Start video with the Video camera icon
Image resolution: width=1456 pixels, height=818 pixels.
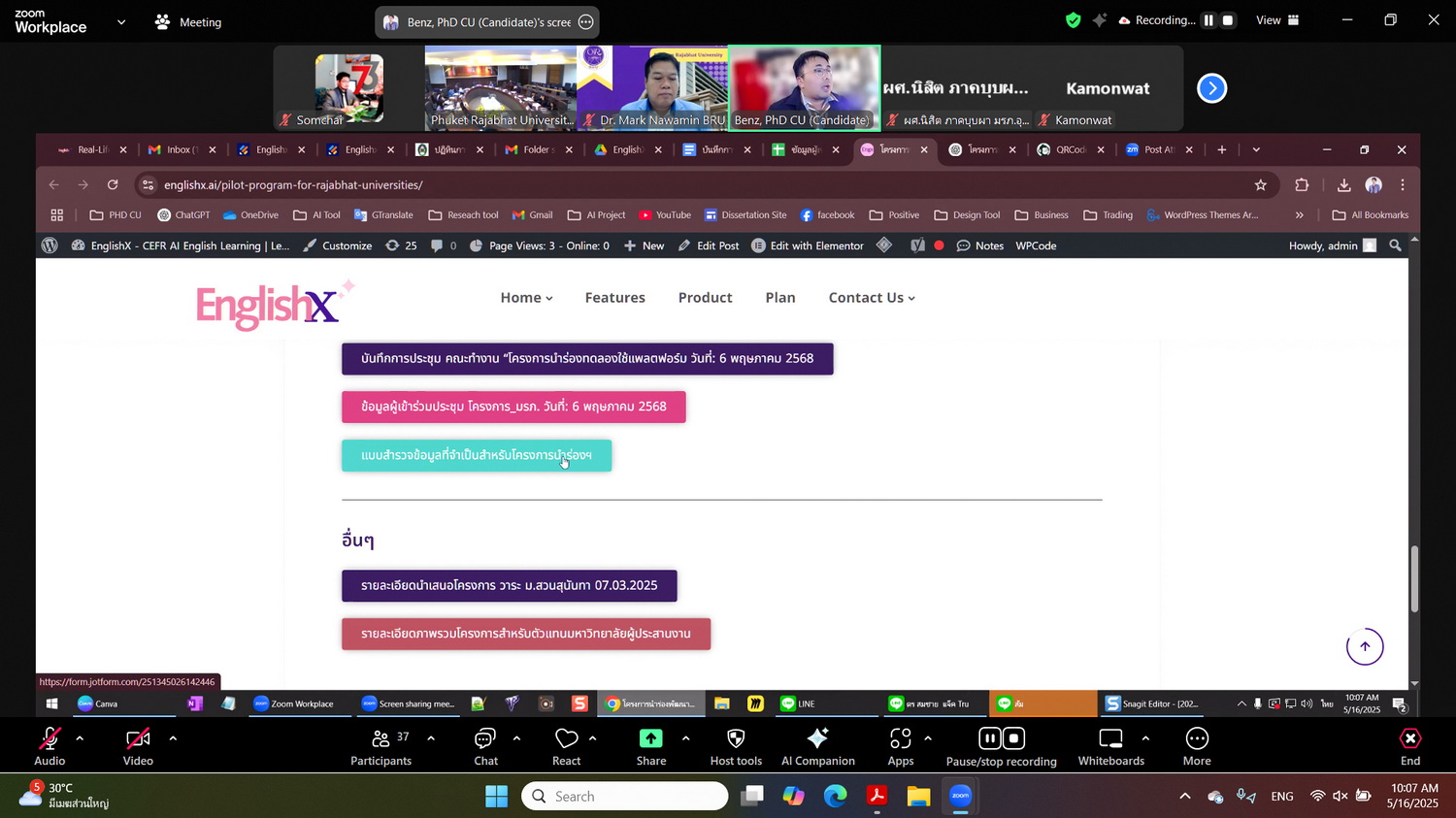tap(138, 739)
